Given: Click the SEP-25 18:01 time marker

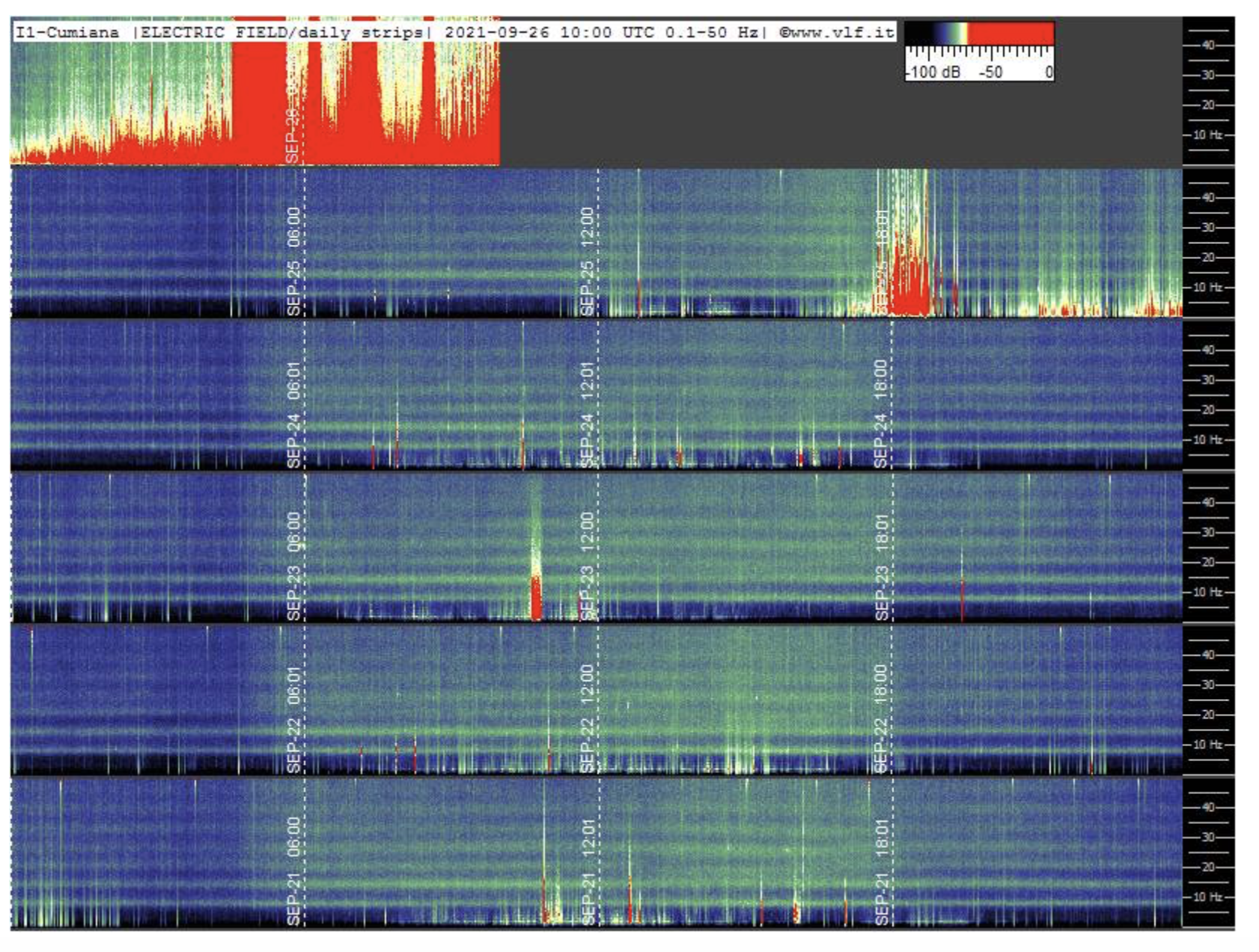Looking at the screenshot, I should coord(881,261).
